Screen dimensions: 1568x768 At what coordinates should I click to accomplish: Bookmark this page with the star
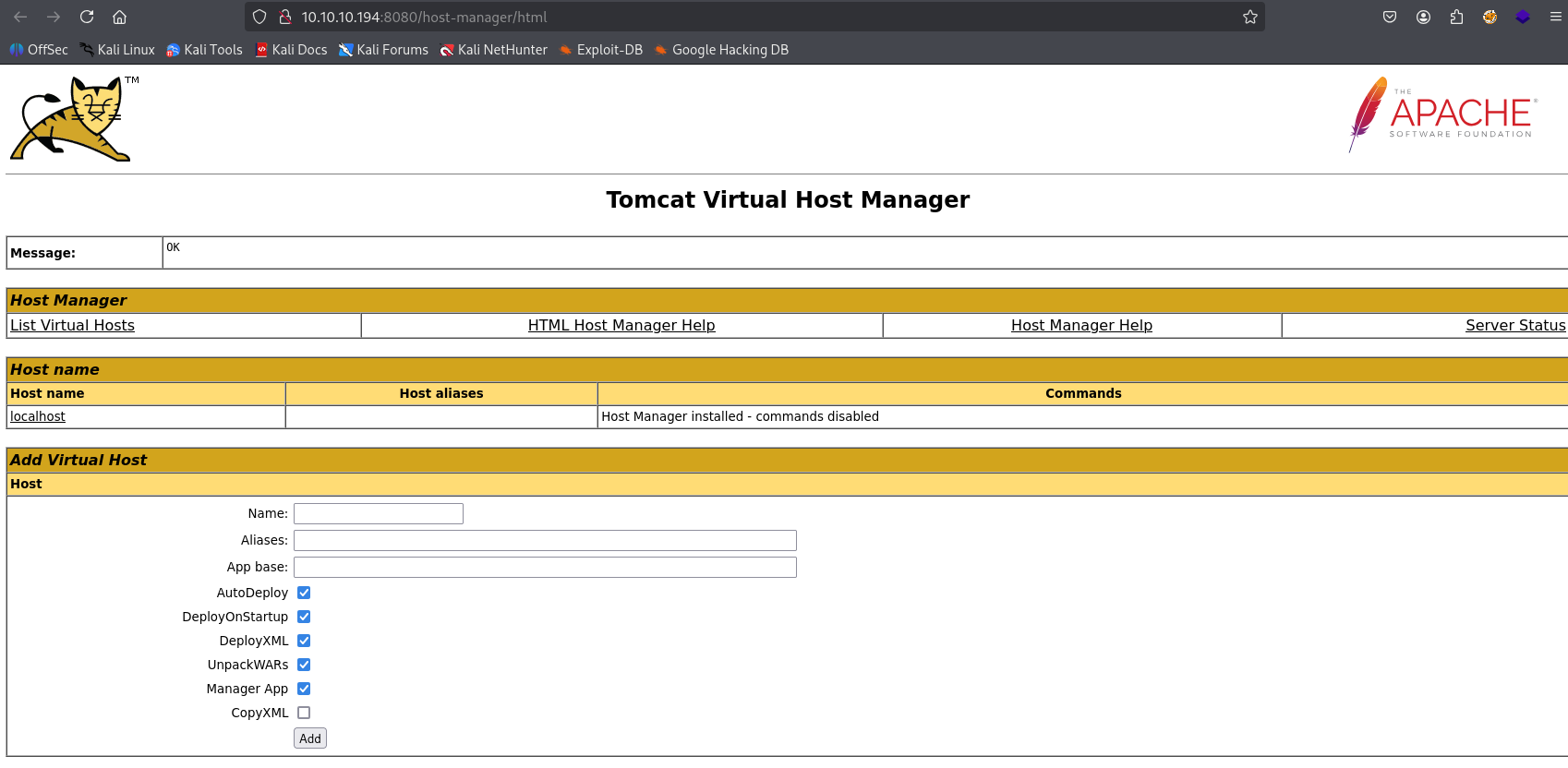coord(1250,17)
